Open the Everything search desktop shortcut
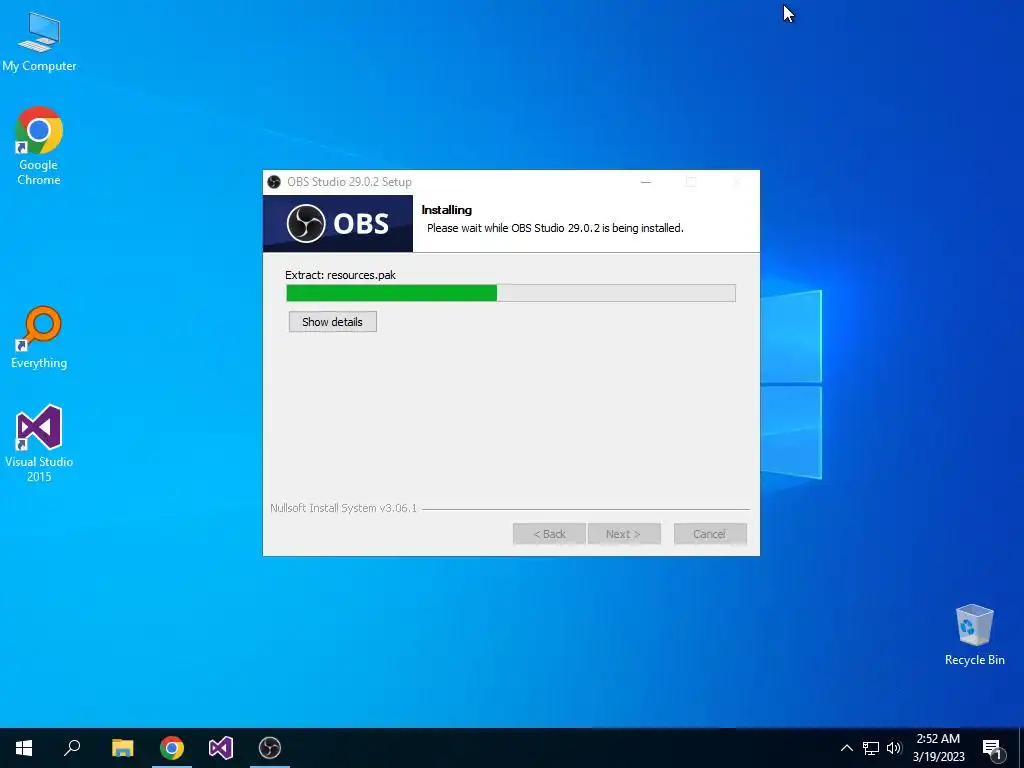Image resolution: width=1024 pixels, height=768 pixels. [x=39, y=338]
